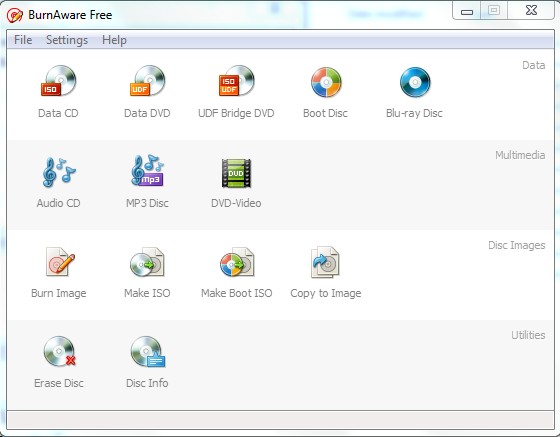Image resolution: width=560 pixels, height=437 pixels.
Task: Open the Help menu
Action: pos(114,40)
